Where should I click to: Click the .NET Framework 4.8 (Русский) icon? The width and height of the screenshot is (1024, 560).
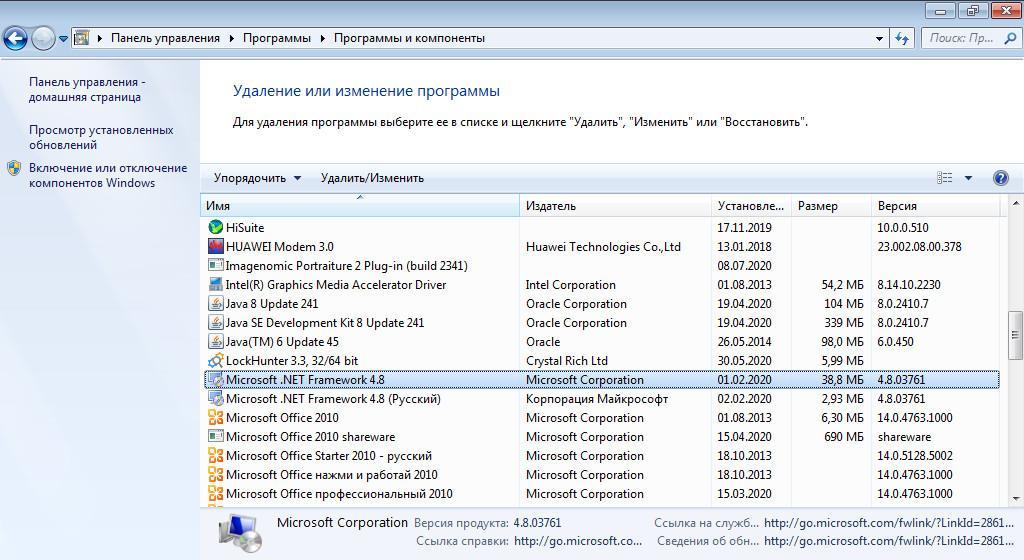(216, 398)
